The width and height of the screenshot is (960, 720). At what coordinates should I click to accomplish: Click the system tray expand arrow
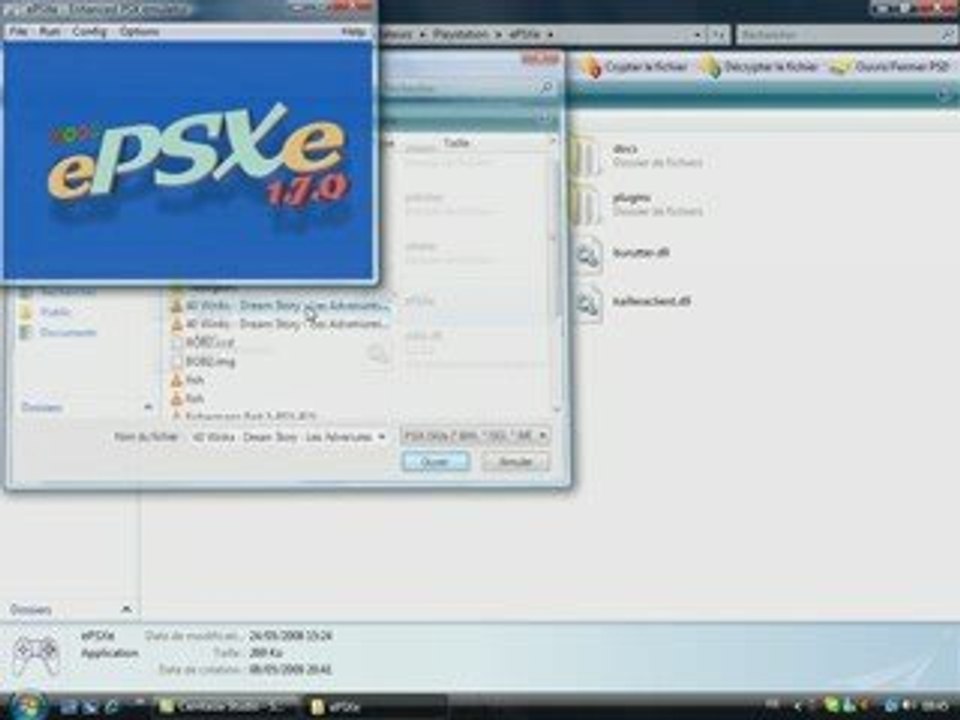point(797,707)
